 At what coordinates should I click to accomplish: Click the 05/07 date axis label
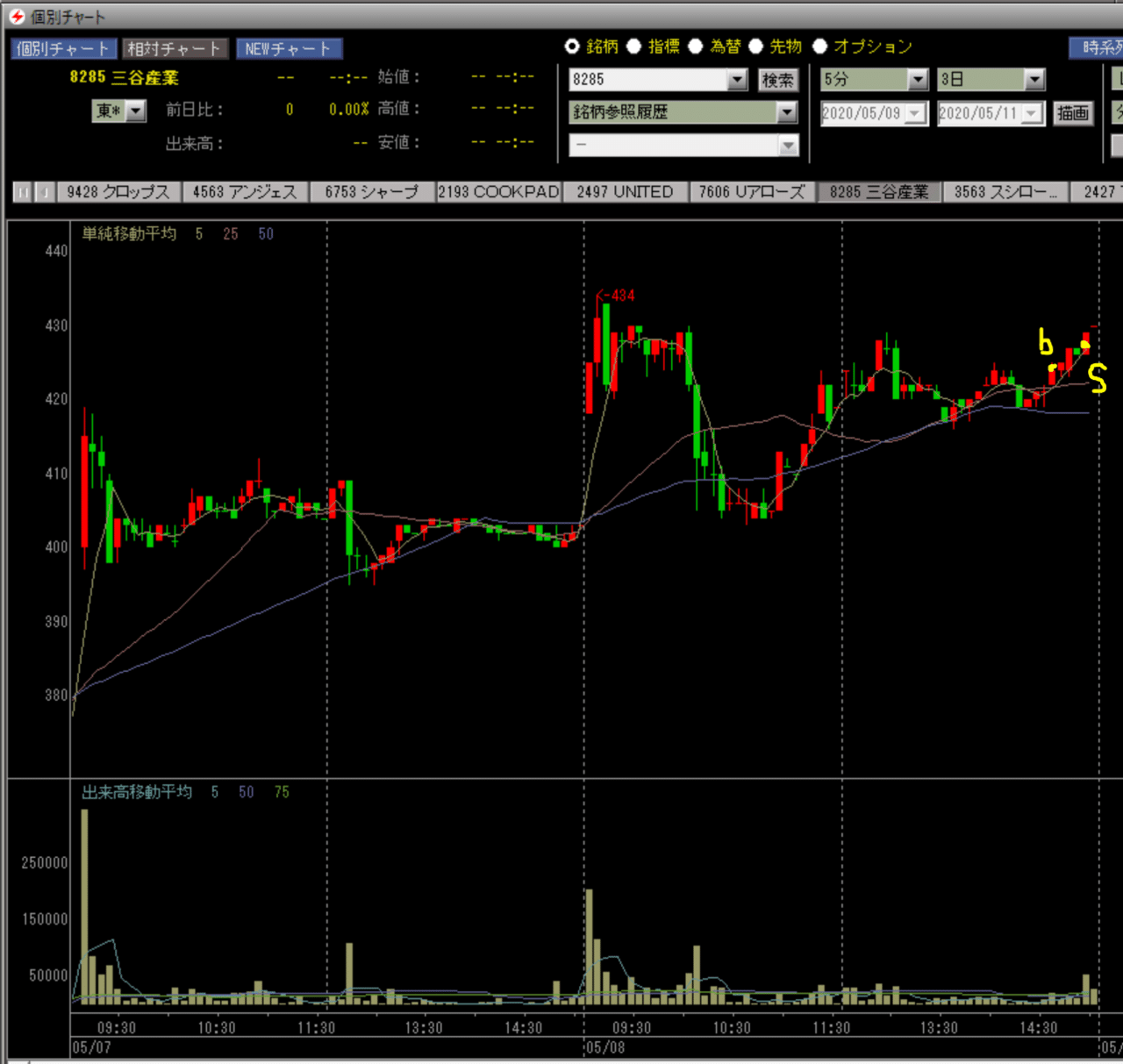pos(92,1047)
